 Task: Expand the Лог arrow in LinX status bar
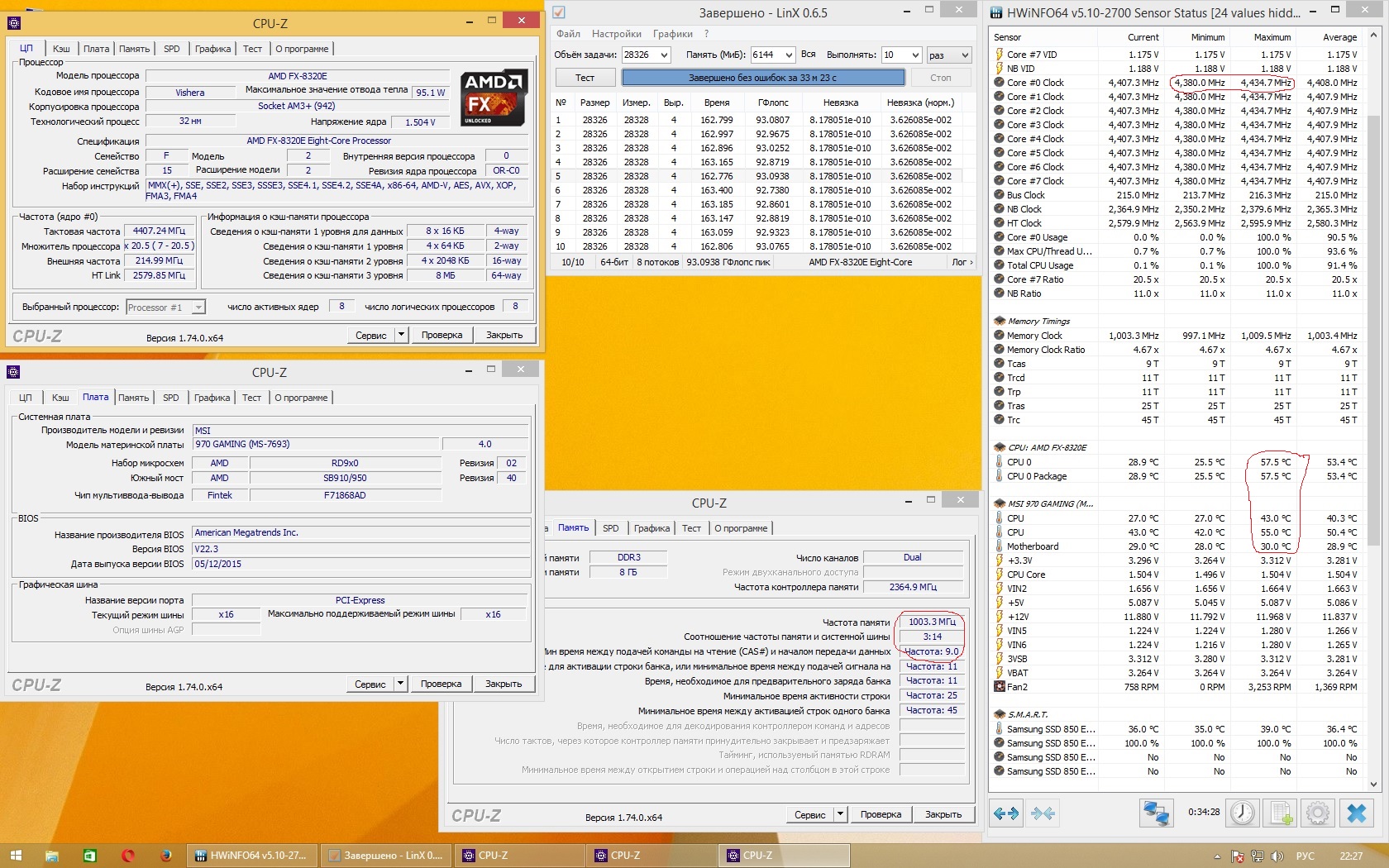pyautogui.click(x=962, y=262)
